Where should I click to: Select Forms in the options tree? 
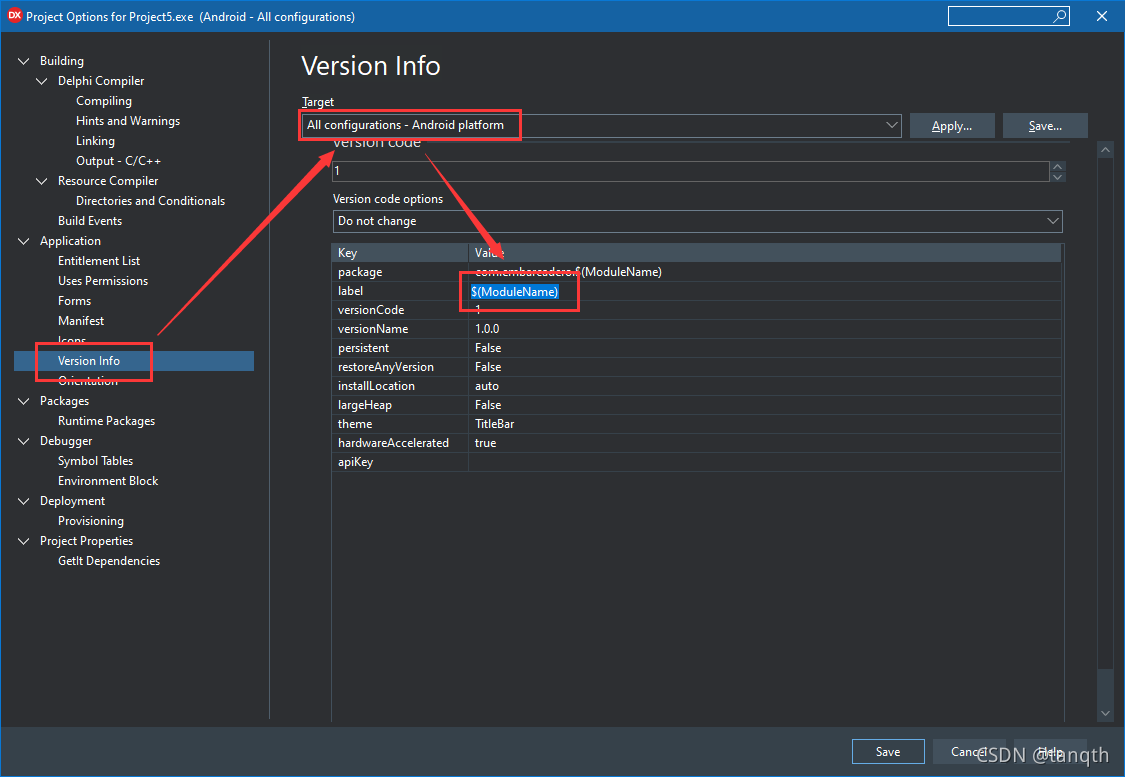(75, 301)
